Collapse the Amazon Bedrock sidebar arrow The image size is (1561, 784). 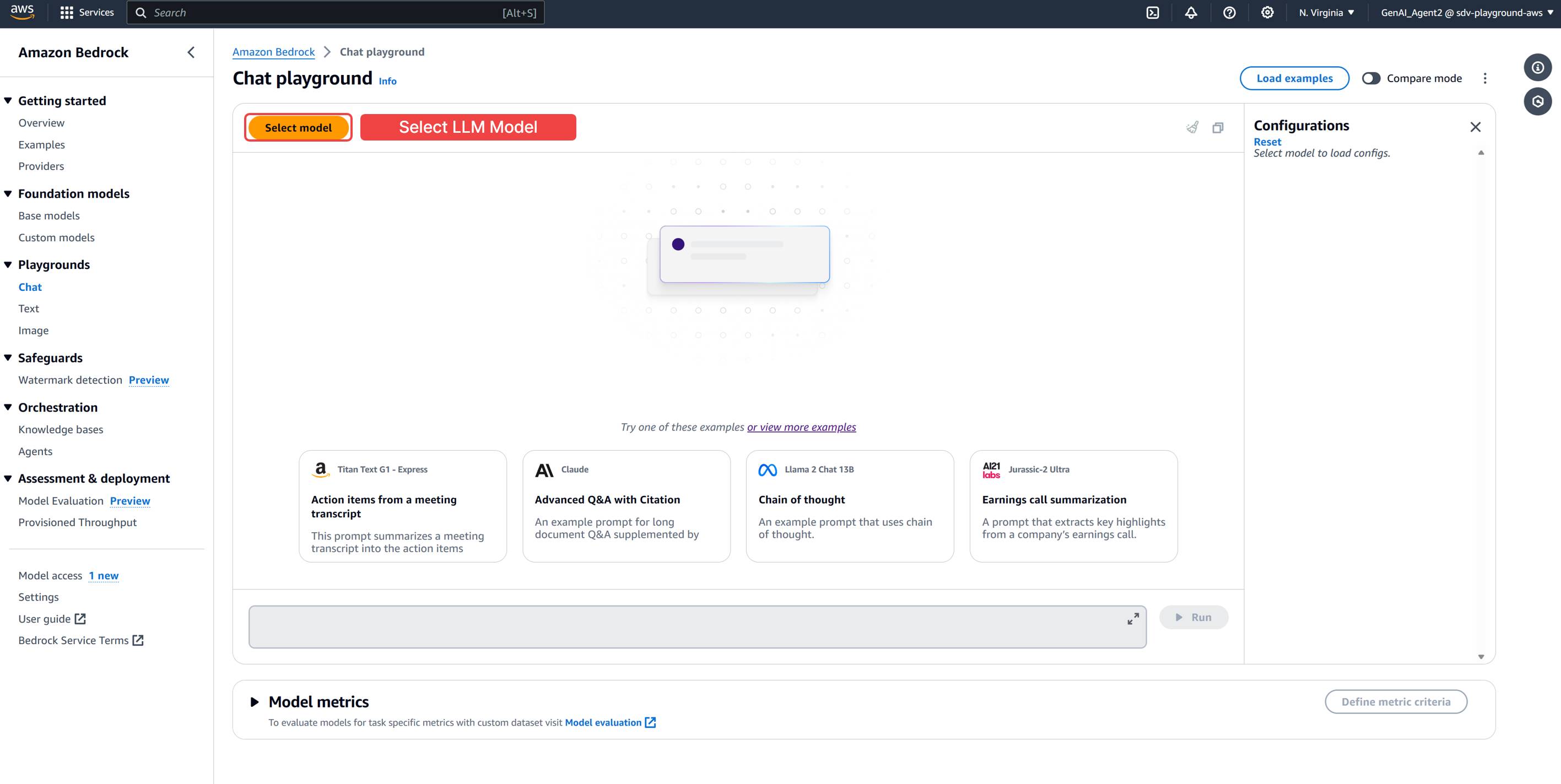click(191, 53)
